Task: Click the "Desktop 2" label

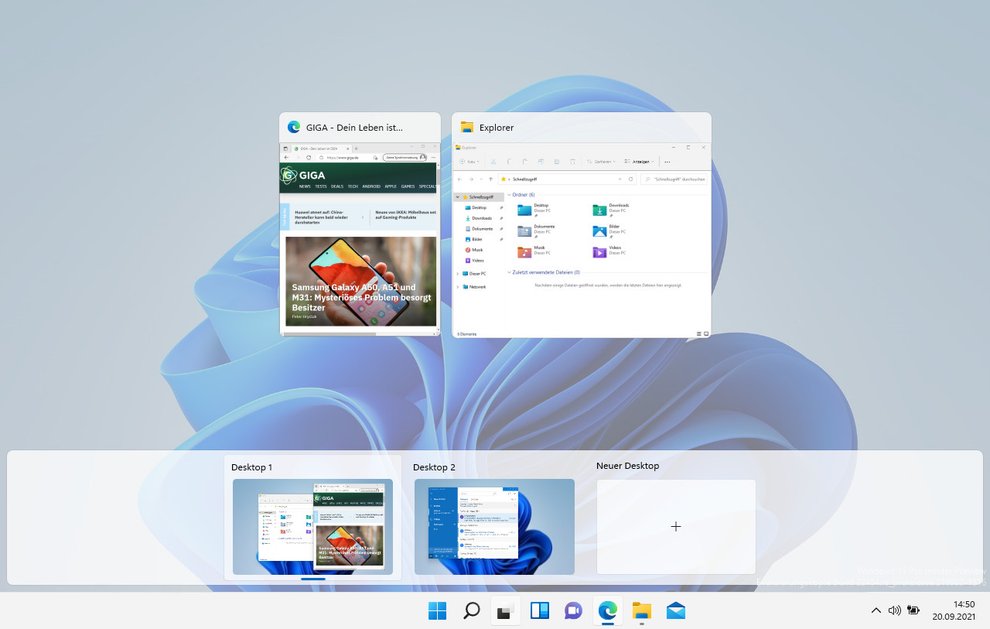Action: pyautogui.click(x=434, y=467)
